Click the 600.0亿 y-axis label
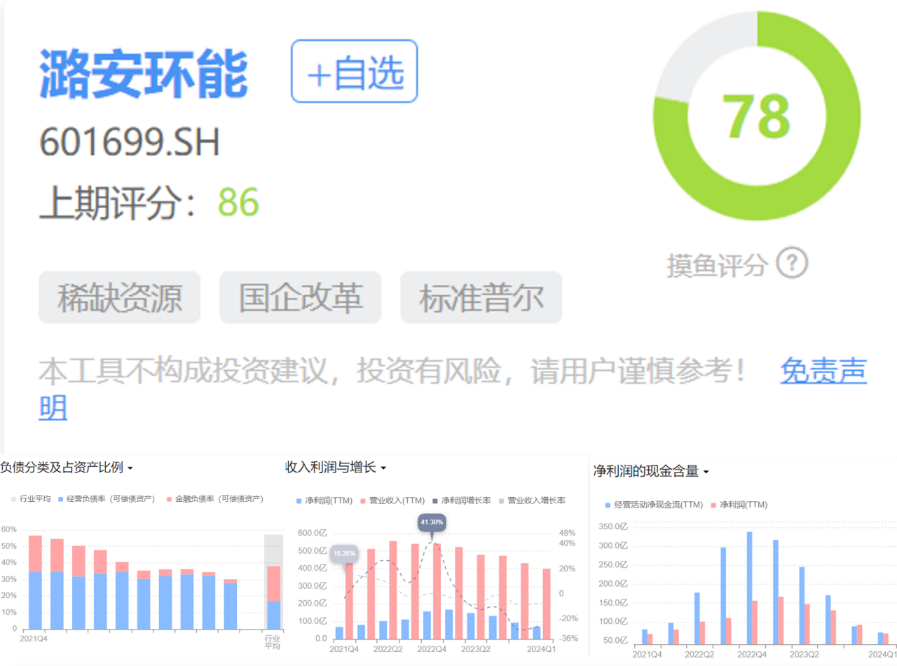Viewport: 897px width, 666px height. pyautogui.click(x=312, y=533)
